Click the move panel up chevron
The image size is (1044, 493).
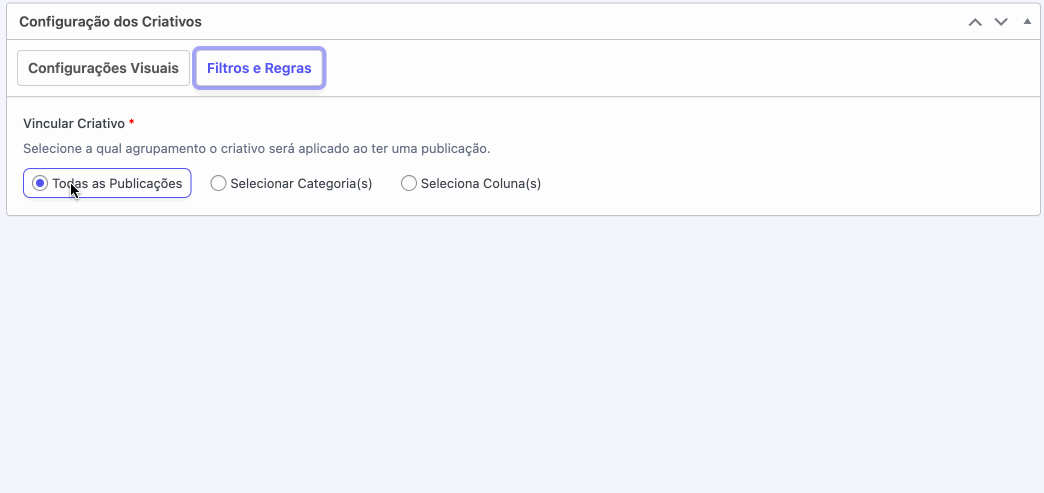pyautogui.click(x=975, y=22)
